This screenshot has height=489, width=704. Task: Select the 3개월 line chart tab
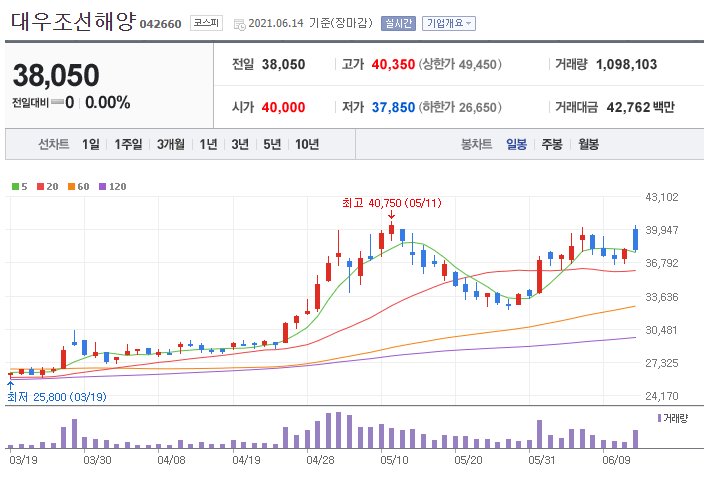[171, 144]
